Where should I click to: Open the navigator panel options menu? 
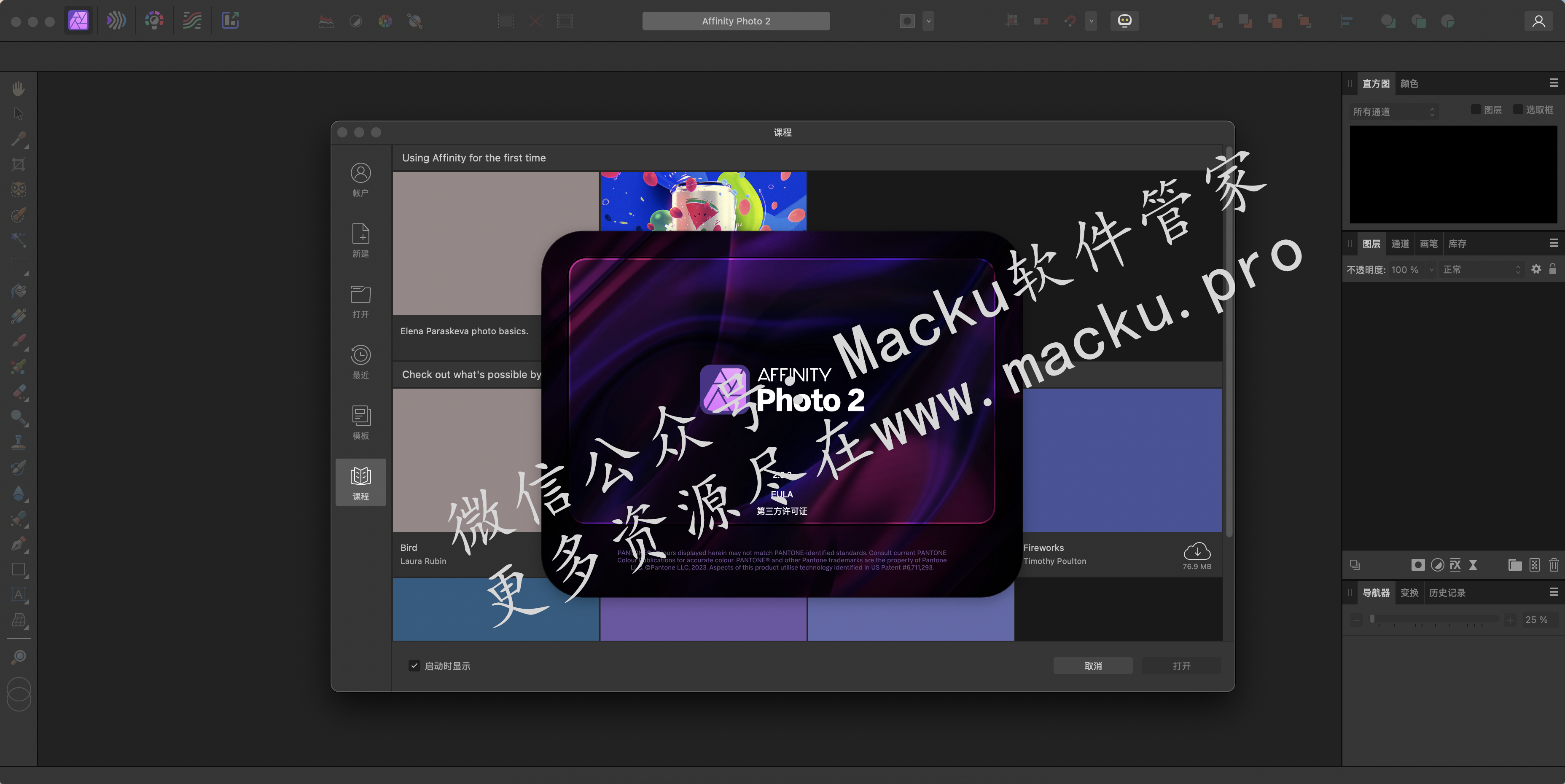coord(1554,591)
